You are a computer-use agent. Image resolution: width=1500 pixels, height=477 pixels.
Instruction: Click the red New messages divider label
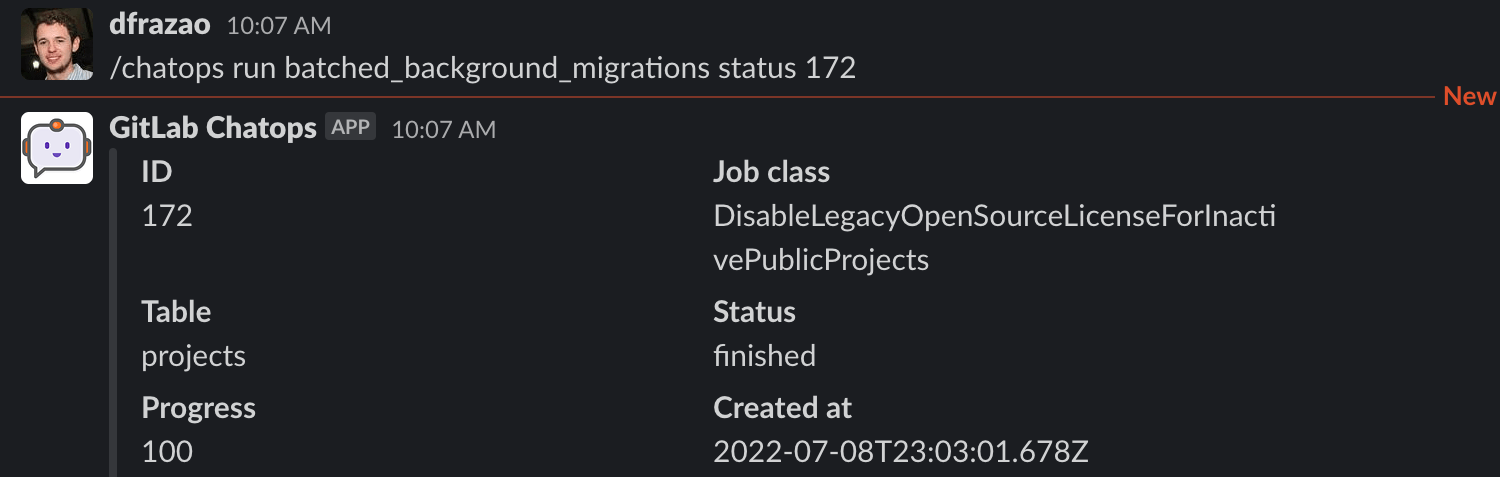pos(1470,96)
